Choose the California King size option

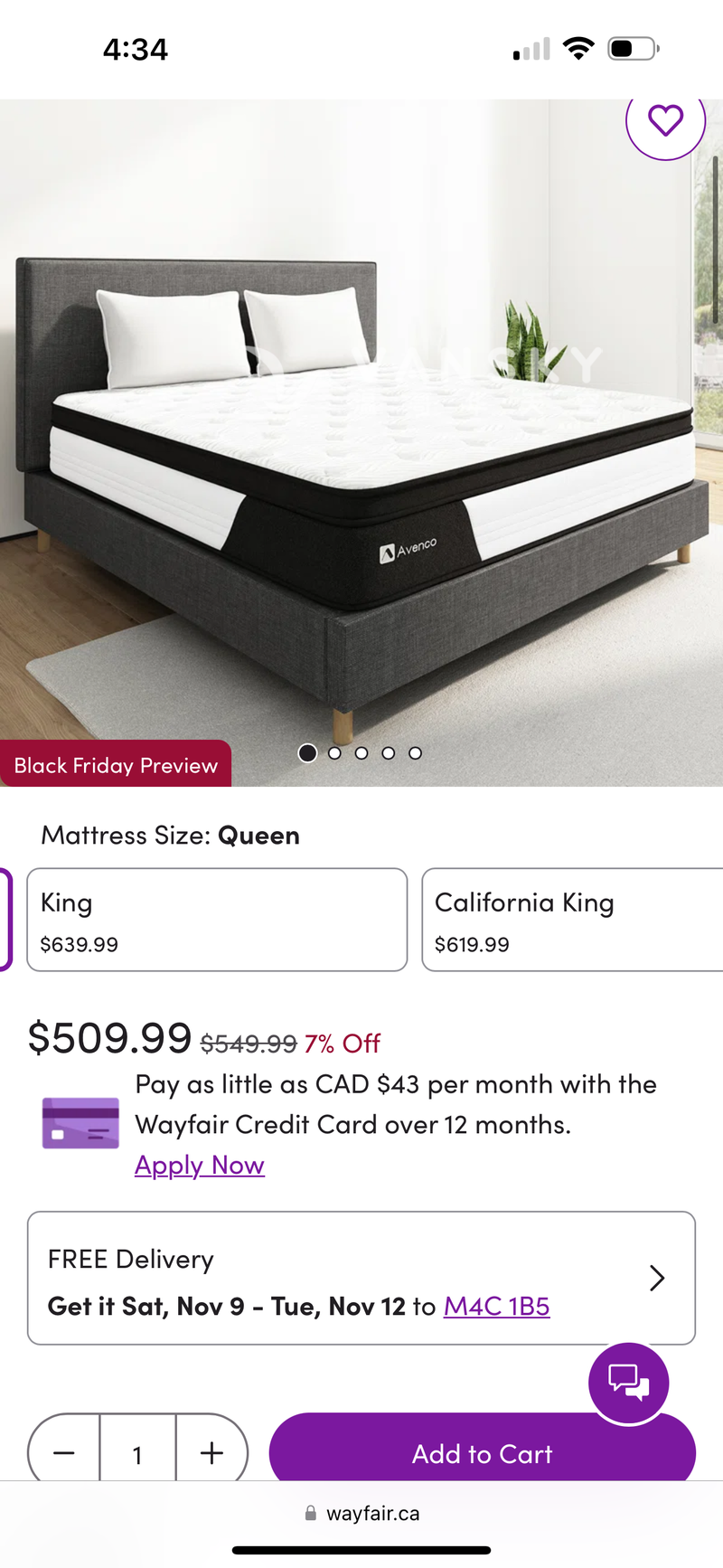tap(571, 920)
